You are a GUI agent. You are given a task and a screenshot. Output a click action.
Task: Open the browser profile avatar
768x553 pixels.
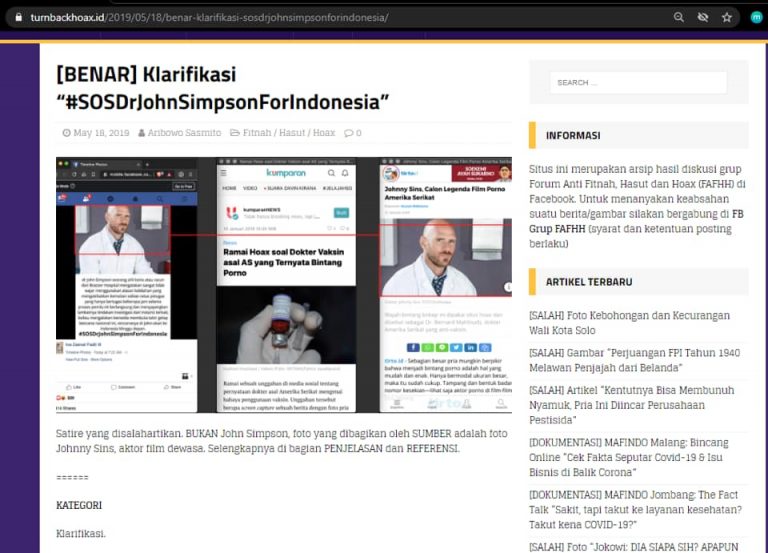click(x=756, y=18)
